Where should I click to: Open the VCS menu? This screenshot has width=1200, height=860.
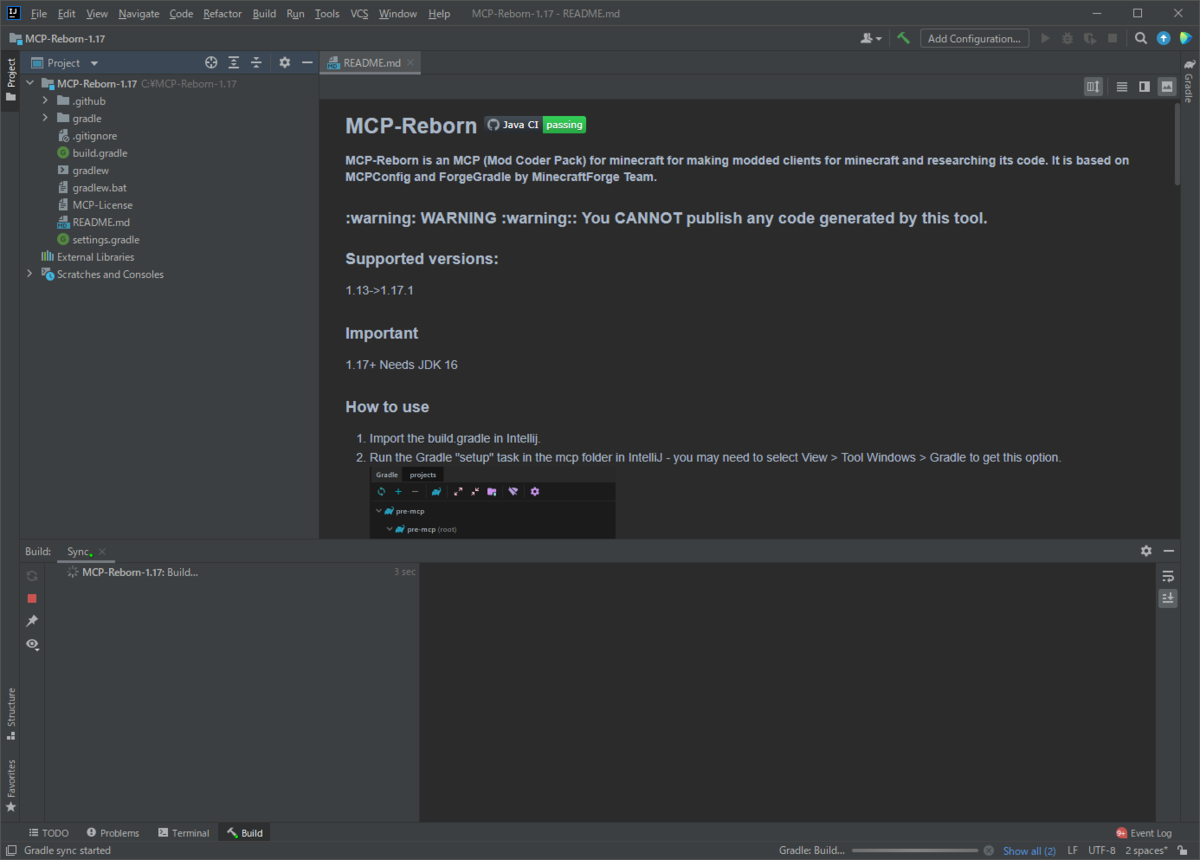pos(359,14)
